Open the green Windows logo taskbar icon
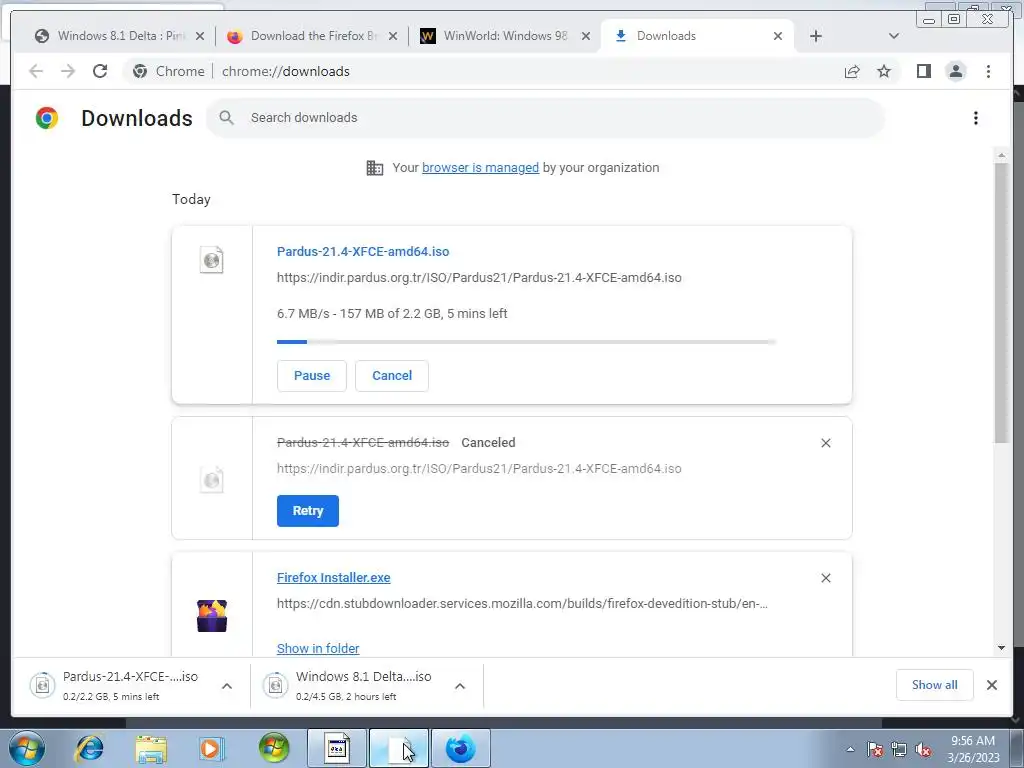The height and width of the screenshot is (768, 1024). coord(274,748)
